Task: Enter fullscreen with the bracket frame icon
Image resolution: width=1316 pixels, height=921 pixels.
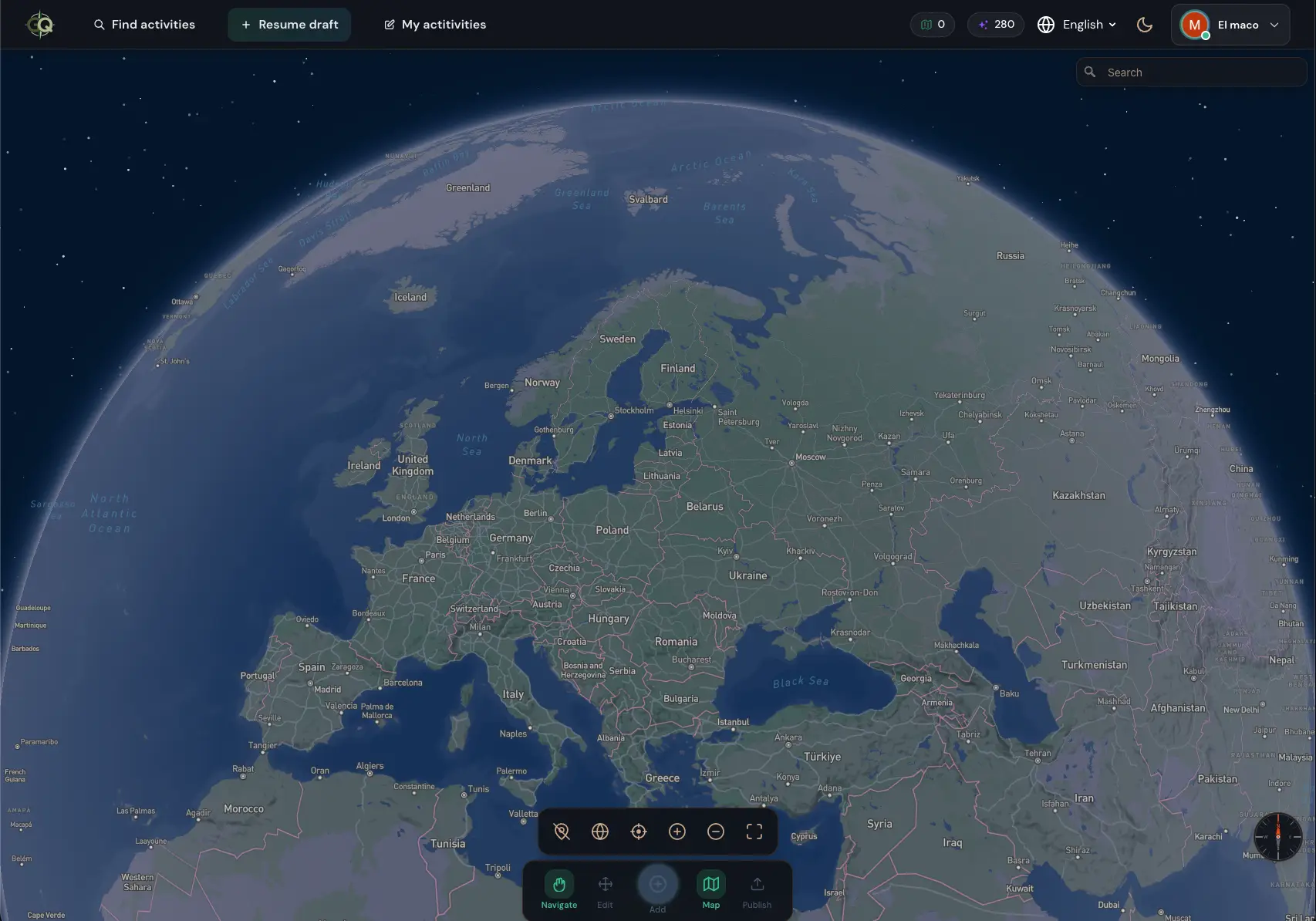Action: tap(754, 832)
